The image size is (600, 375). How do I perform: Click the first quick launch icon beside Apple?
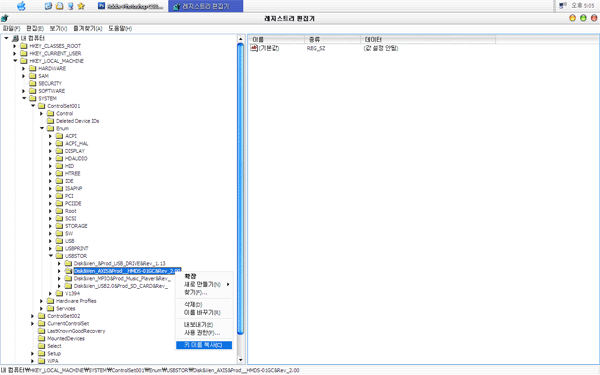tap(48, 6)
